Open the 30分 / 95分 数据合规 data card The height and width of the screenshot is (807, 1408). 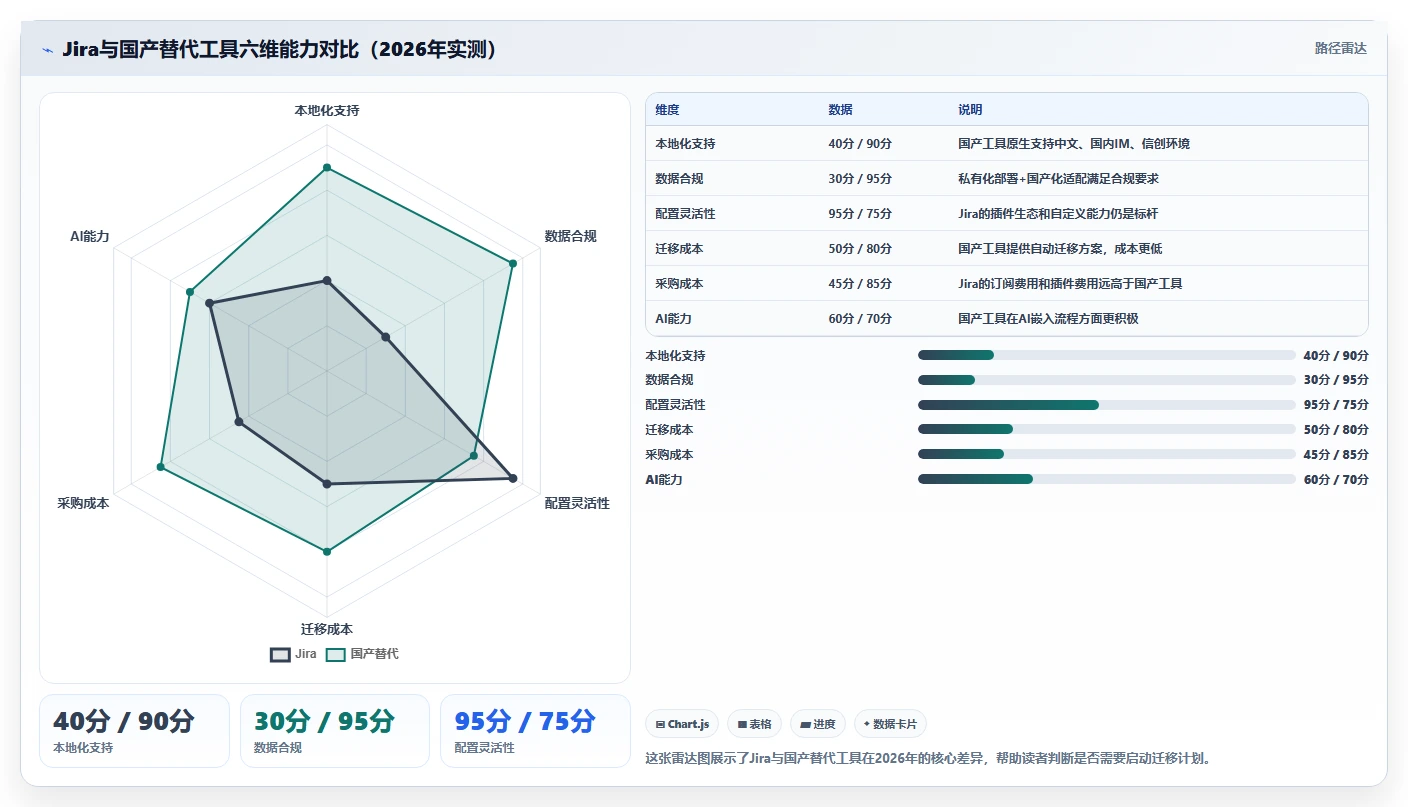335,731
